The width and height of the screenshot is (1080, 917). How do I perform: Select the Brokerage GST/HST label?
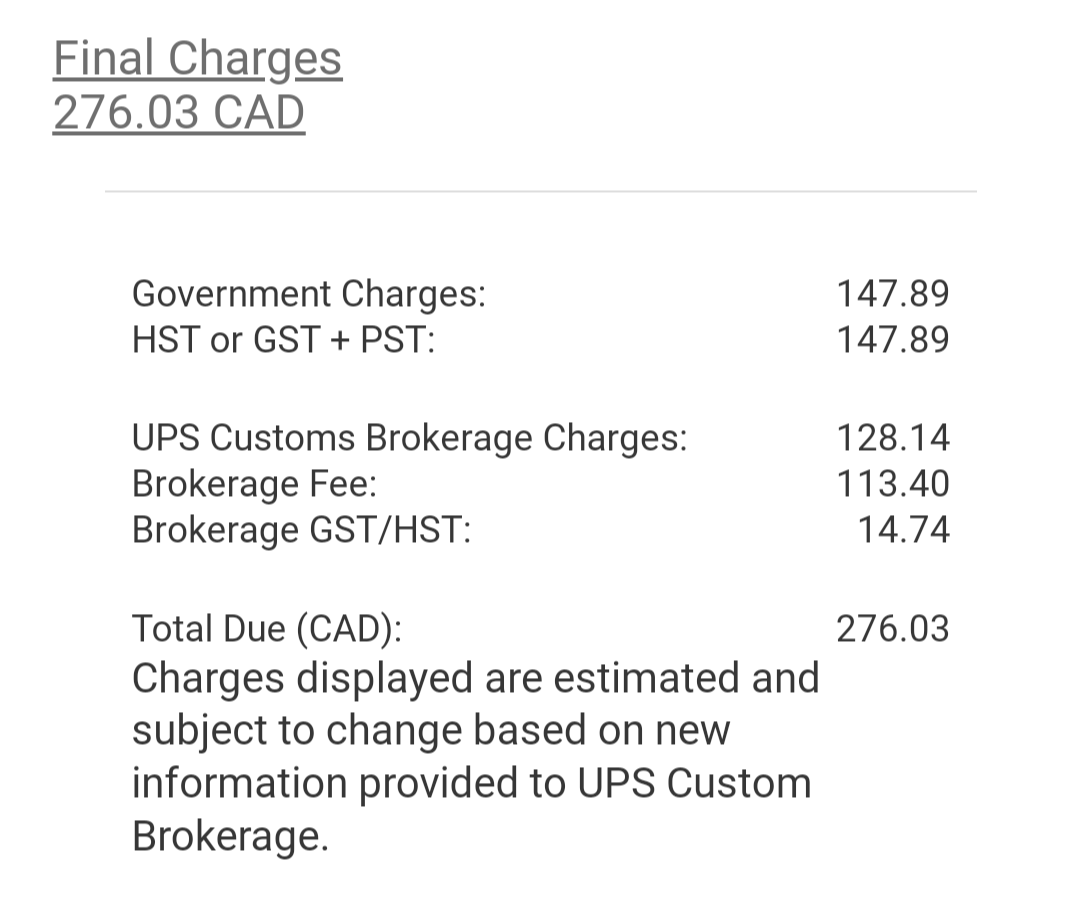click(x=302, y=530)
